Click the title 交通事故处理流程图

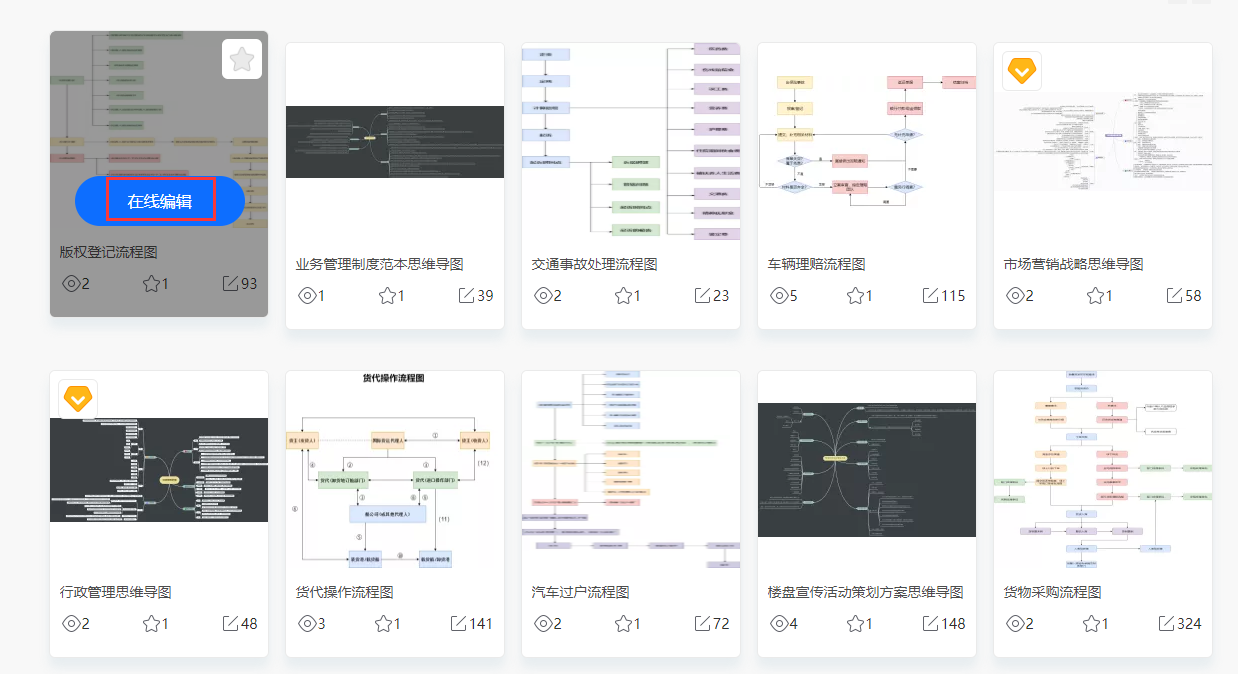[x=595, y=264]
